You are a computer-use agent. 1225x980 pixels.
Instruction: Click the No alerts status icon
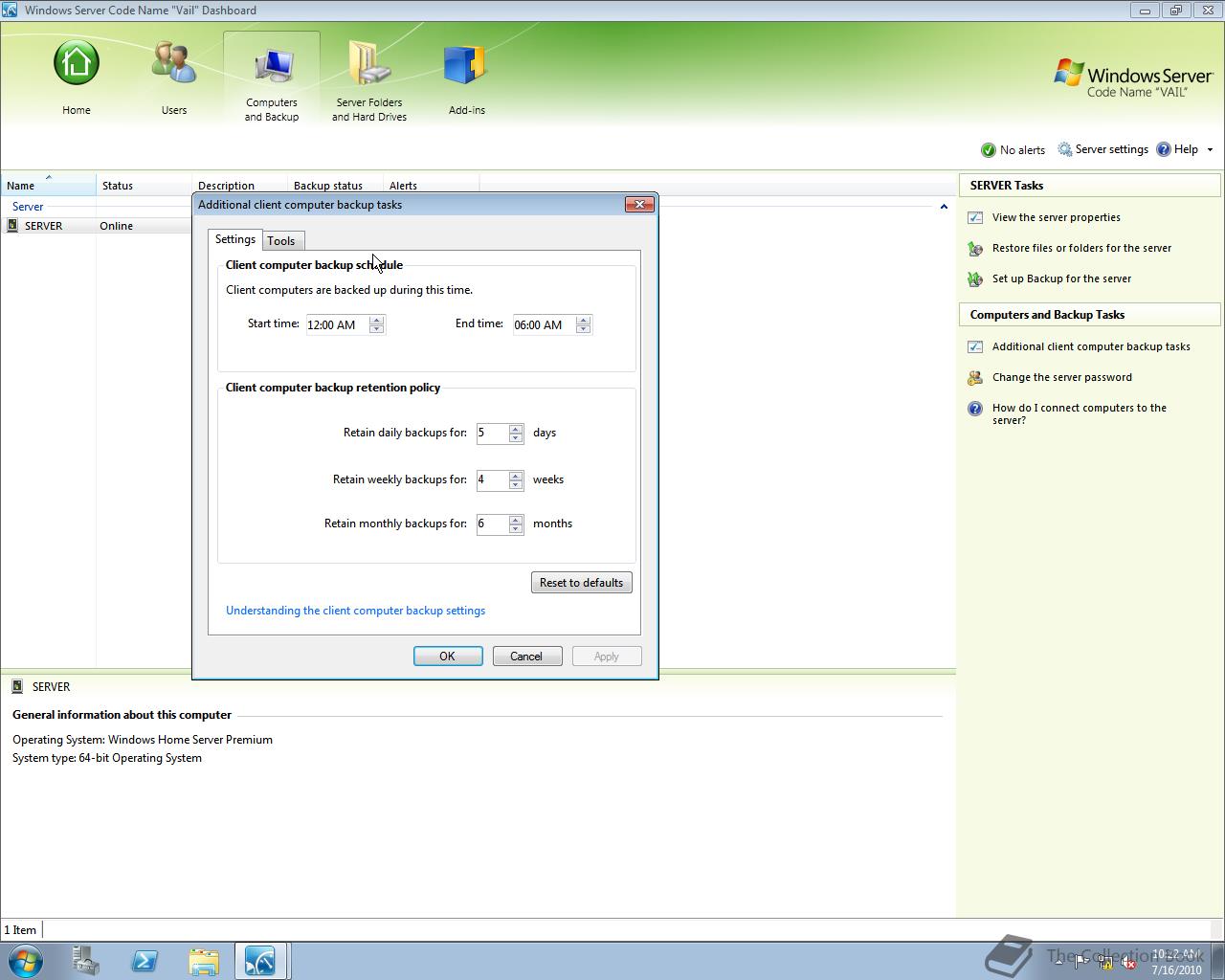[989, 150]
